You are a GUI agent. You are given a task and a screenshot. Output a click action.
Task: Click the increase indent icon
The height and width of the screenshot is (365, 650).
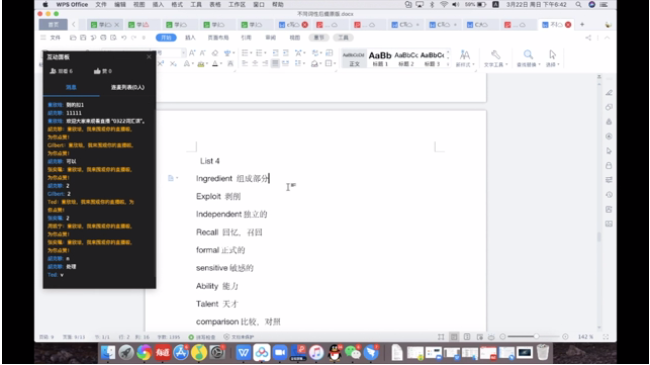click(x=286, y=53)
